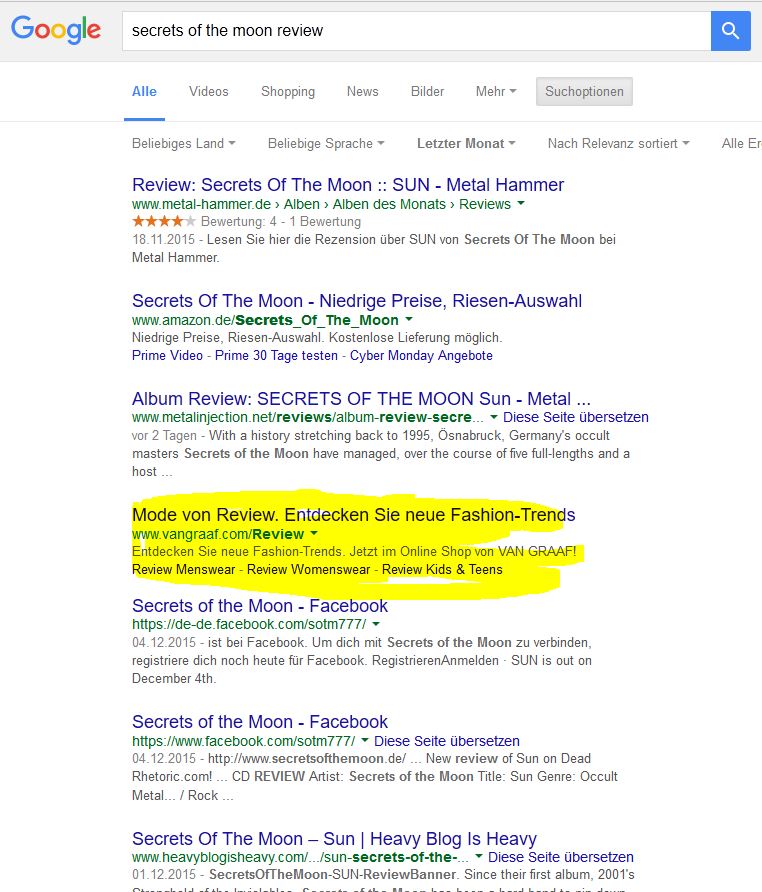
Task: Open the Amazon 'Niedrige Preise, Riesen-Auswahl' result
Action: click(357, 301)
